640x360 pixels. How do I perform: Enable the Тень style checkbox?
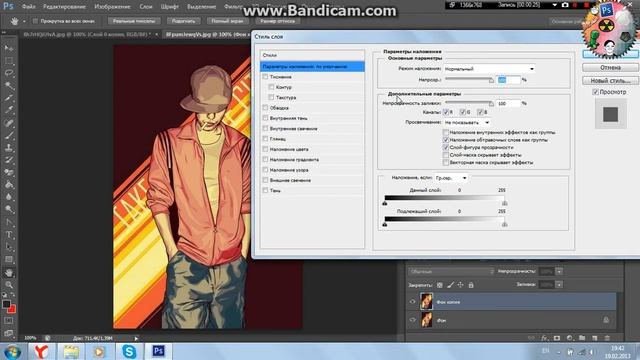coord(266,190)
